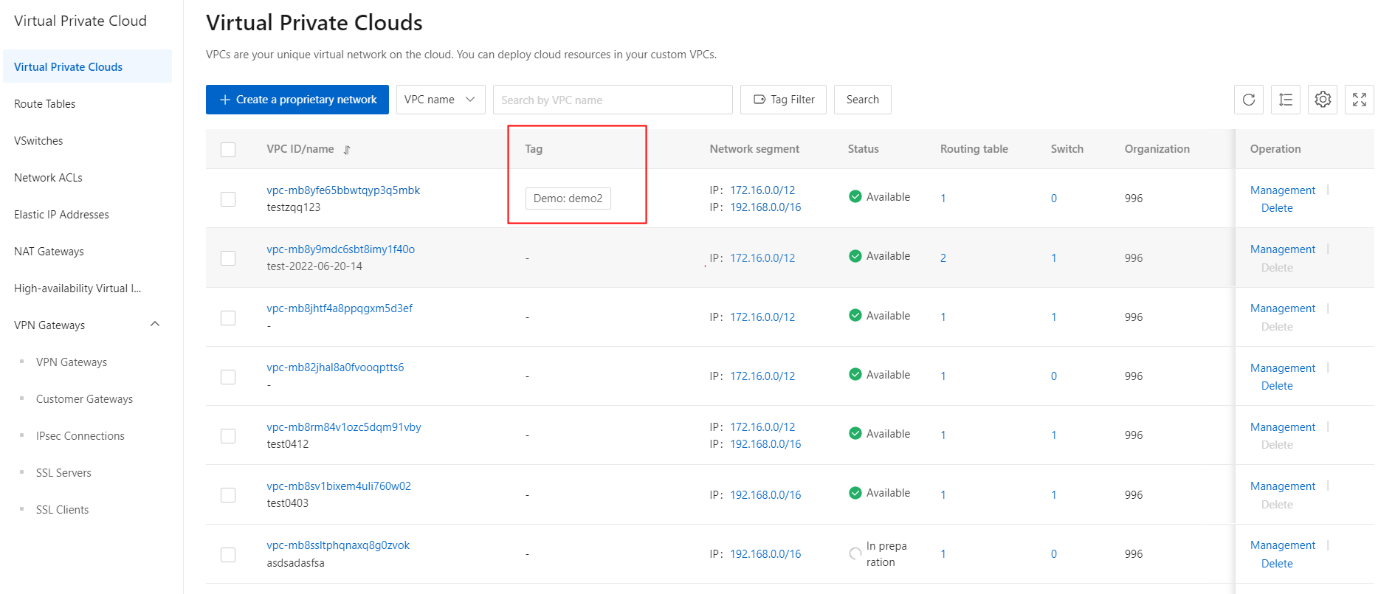
Task: Check the test-2022-06-20-14 VPC row
Action: click(x=228, y=258)
